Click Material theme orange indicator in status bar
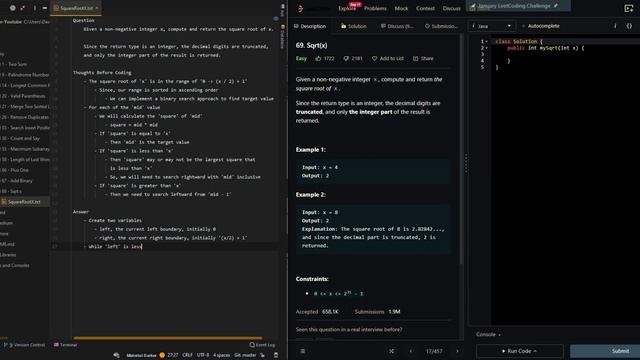 point(162,355)
